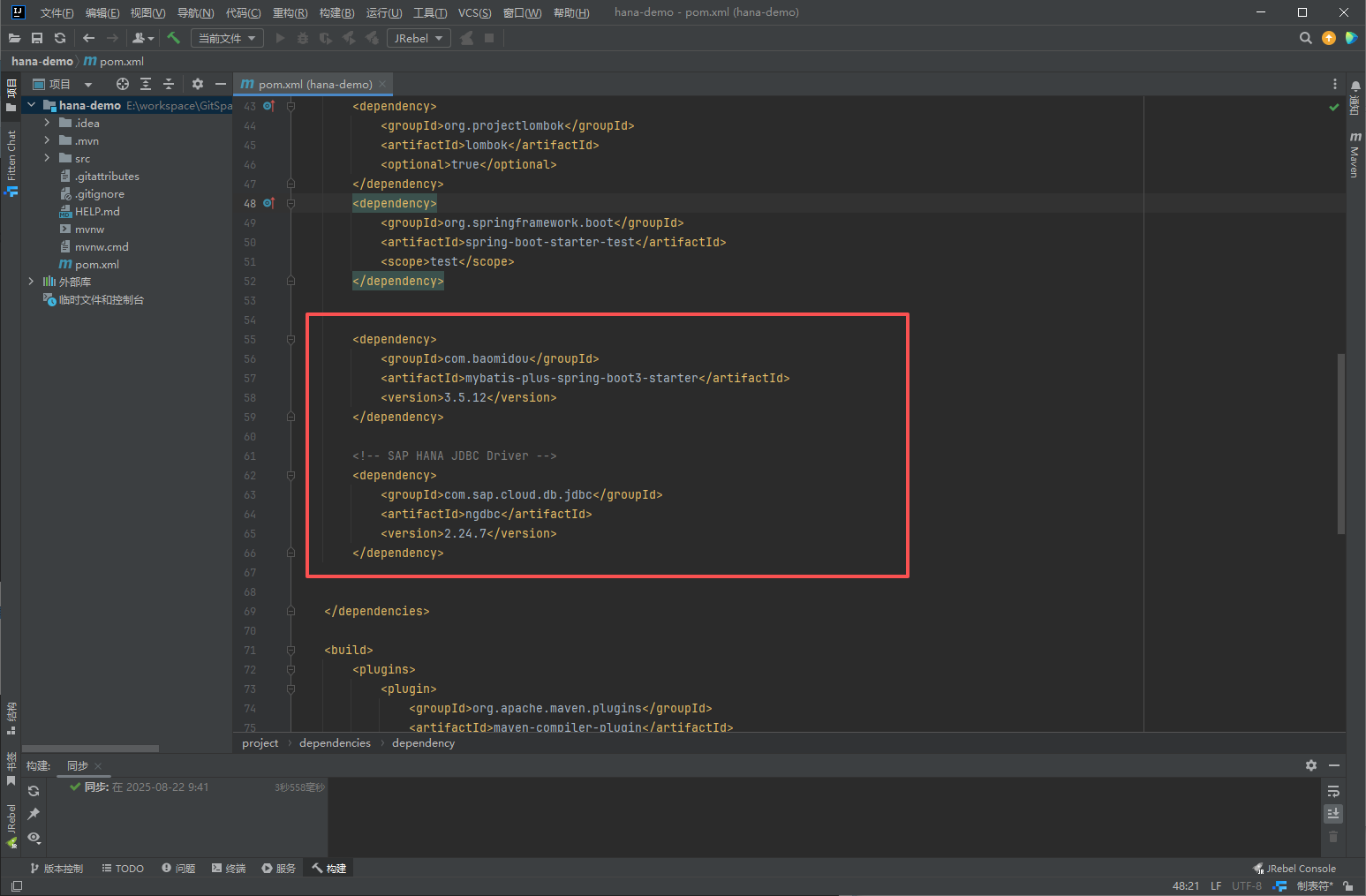Click the Save All disk icon
The image size is (1366, 896).
pyautogui.click(x=37, y=38)
